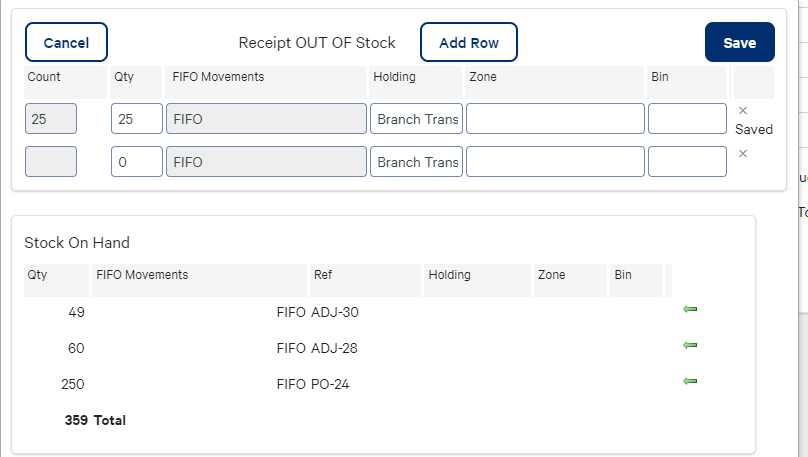This screenshot has height=457, width=808.
Task: Click green arrow for PO-24 stock row
Action: coord(689,382)
